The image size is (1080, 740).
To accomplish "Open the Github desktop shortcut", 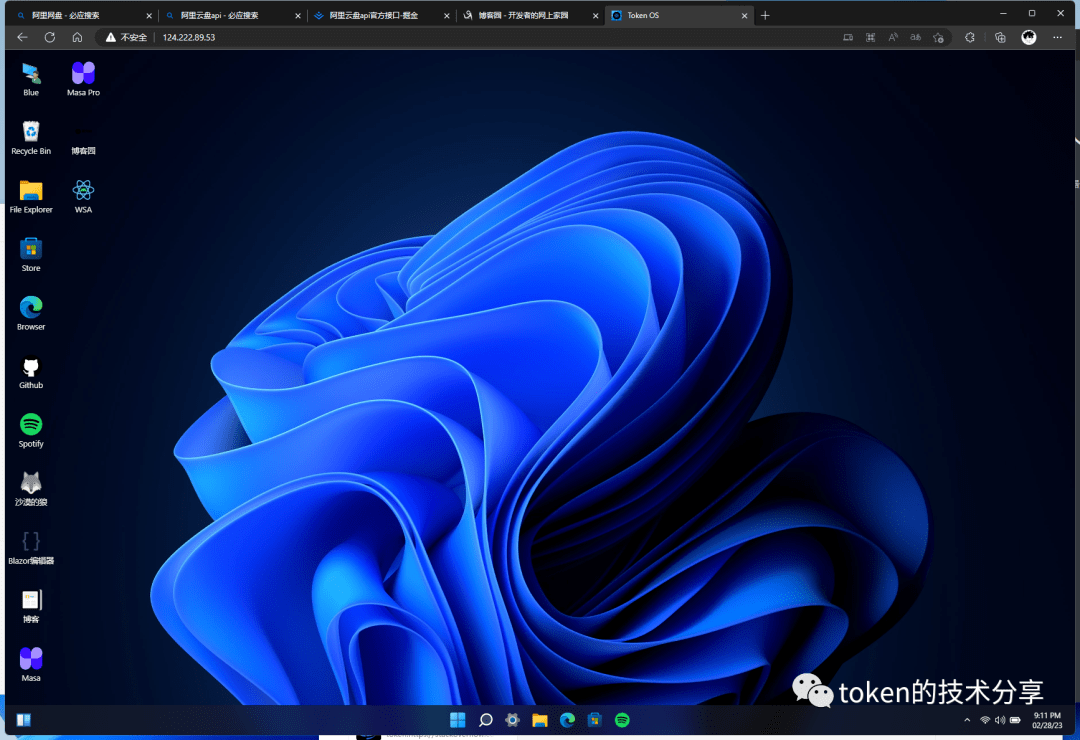I will 31,367.
